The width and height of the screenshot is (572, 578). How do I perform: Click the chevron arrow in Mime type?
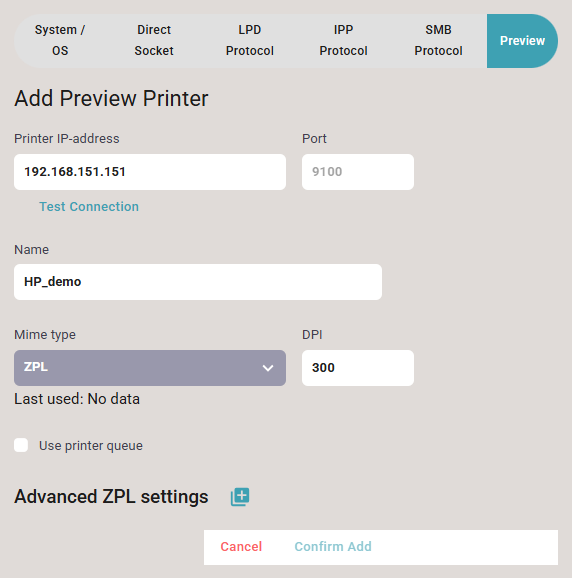tap(268, 368)
